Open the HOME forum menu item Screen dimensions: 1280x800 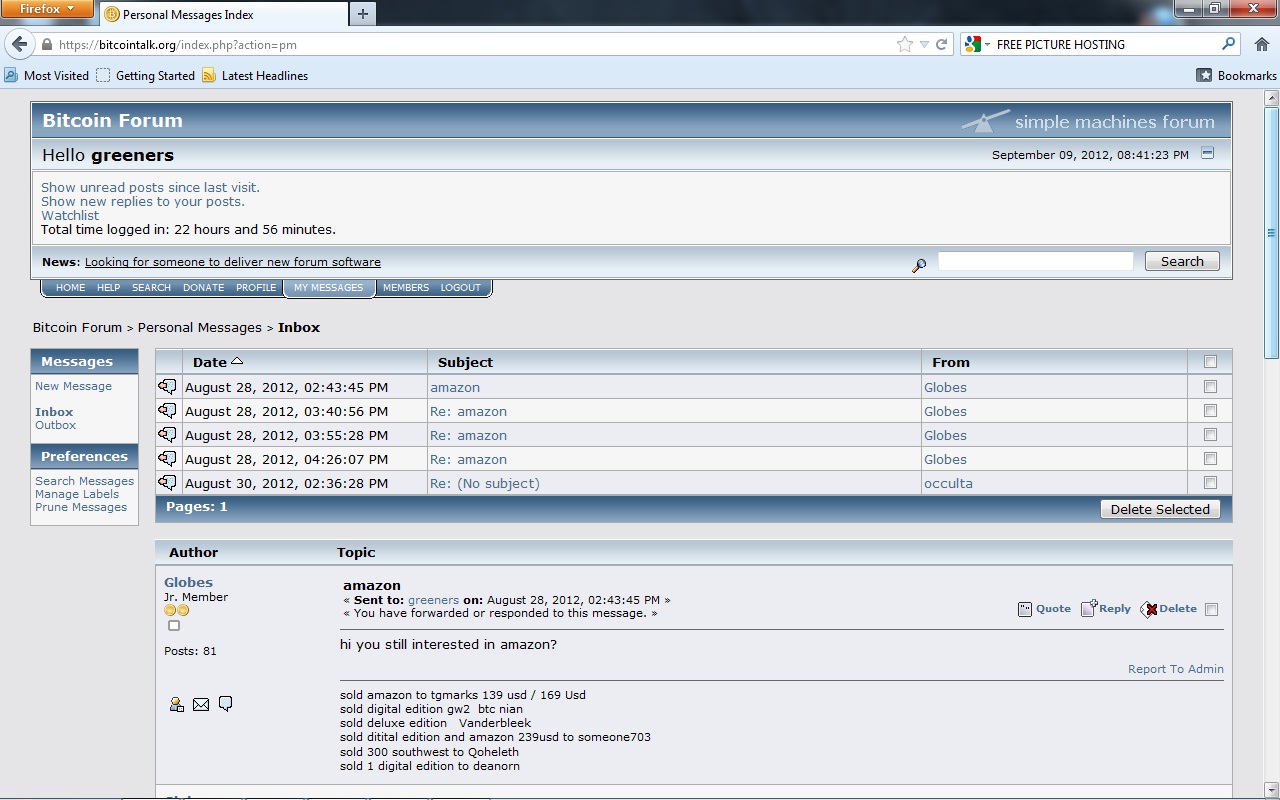point(71,288)
